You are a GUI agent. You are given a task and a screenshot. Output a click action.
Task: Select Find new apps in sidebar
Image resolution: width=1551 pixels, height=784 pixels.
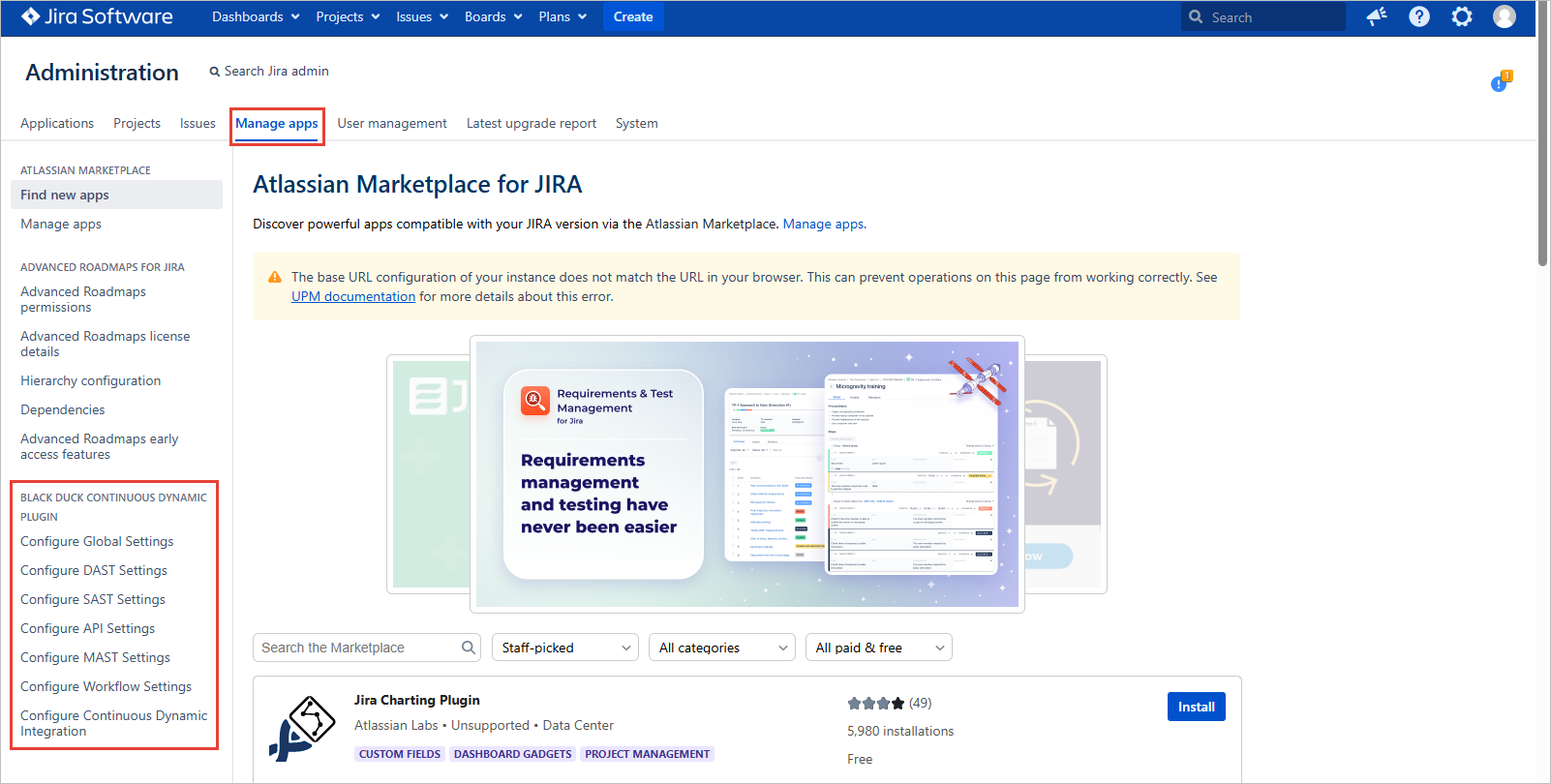click(x=116, y=195)
